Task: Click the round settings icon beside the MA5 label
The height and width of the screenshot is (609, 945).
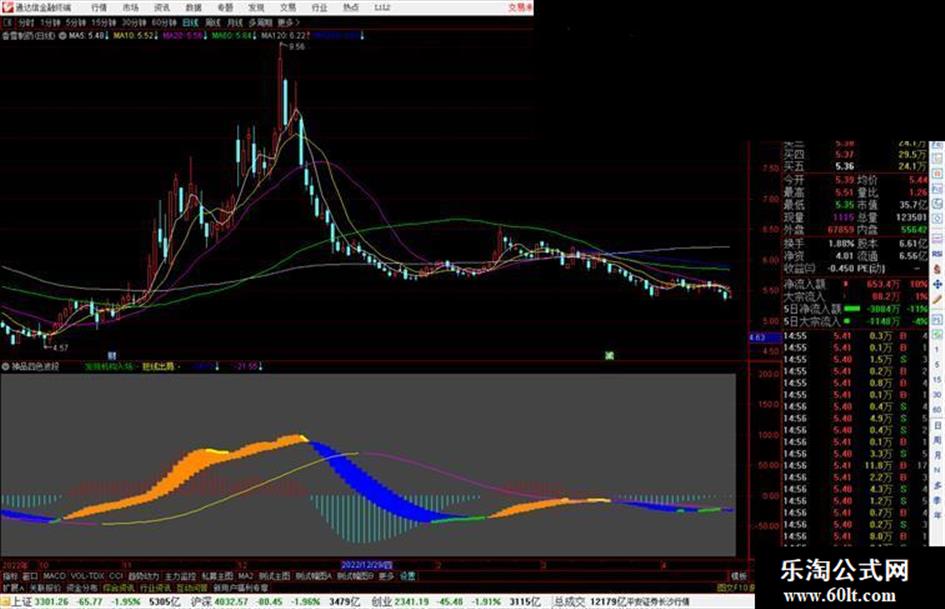Action: click(x=62, y=36)
